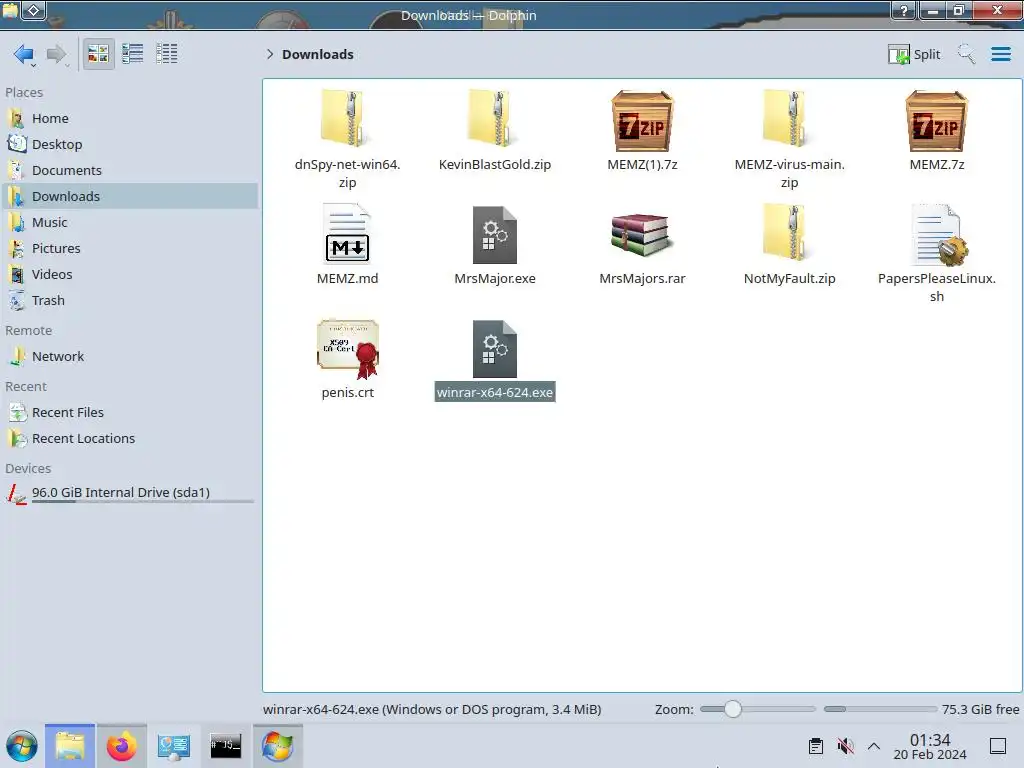Open the window help question-mark button
Viewport: 1024px width, 768px height.
click(904, 10)
